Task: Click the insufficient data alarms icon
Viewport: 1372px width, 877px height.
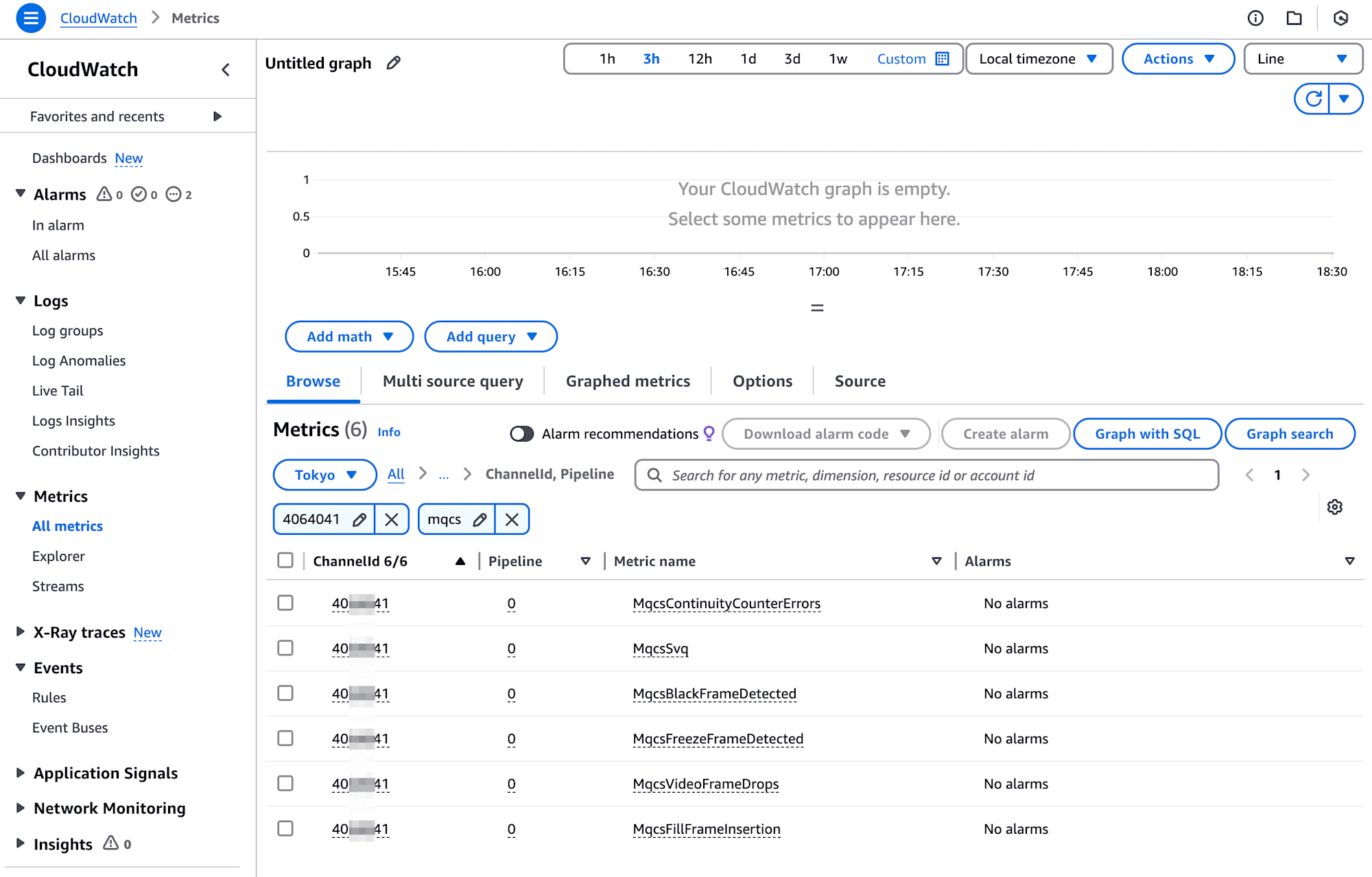Action: tap(174, 194)
